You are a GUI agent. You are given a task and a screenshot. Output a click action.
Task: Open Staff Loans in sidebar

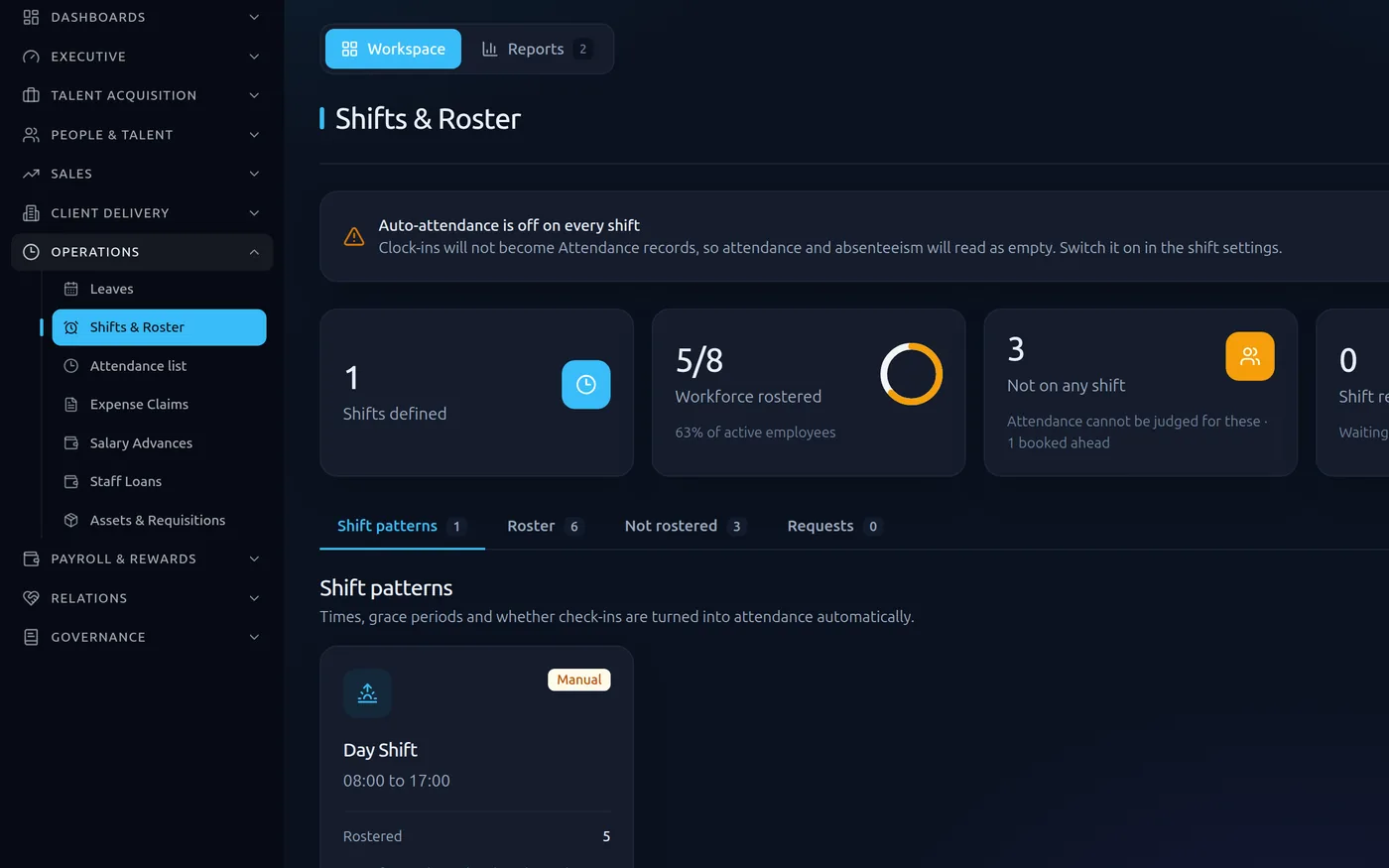click(x=159, y=482)
